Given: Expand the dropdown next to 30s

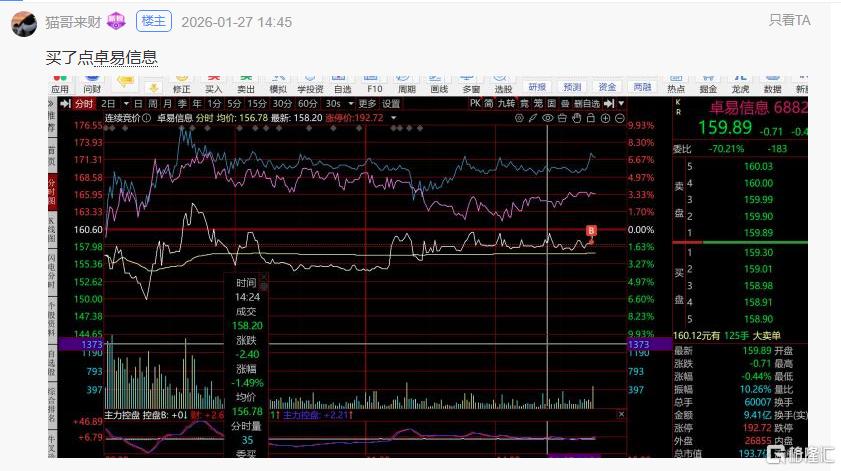Looking at the screenshot, I should click(351, 104).
